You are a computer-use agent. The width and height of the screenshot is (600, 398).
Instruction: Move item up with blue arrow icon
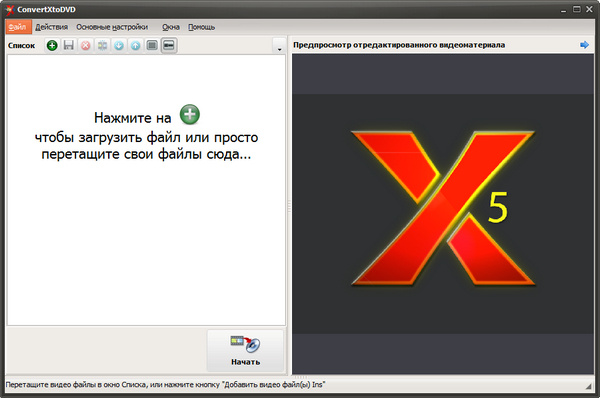[135, 46]
